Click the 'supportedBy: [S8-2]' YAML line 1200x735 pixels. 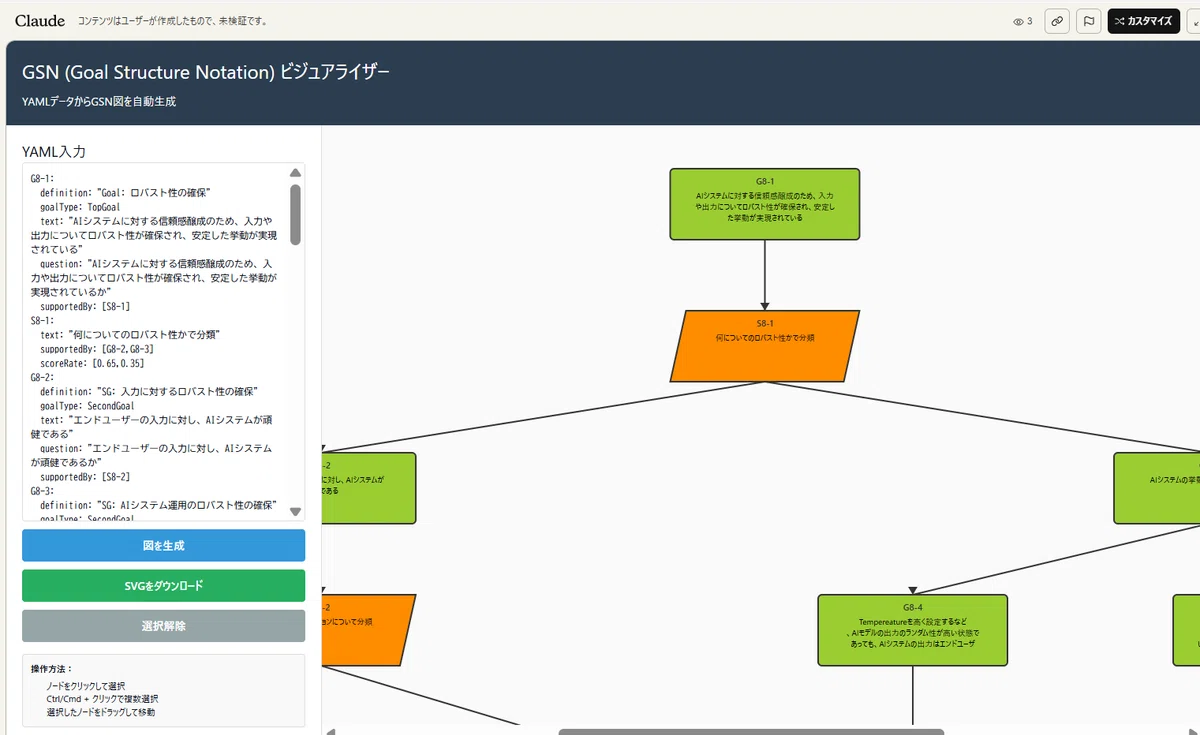85,477
